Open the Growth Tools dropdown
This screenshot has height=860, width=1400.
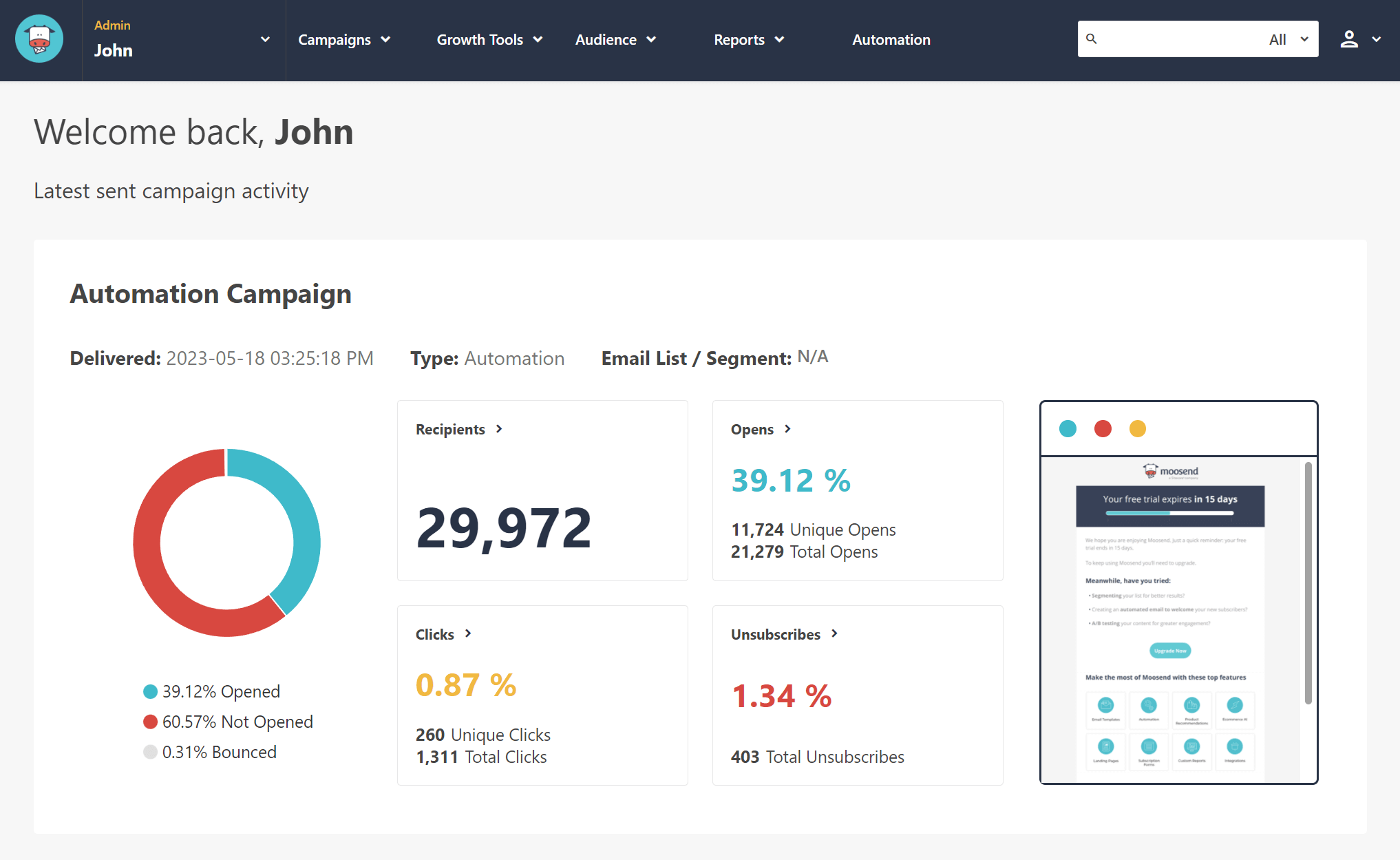488,40
